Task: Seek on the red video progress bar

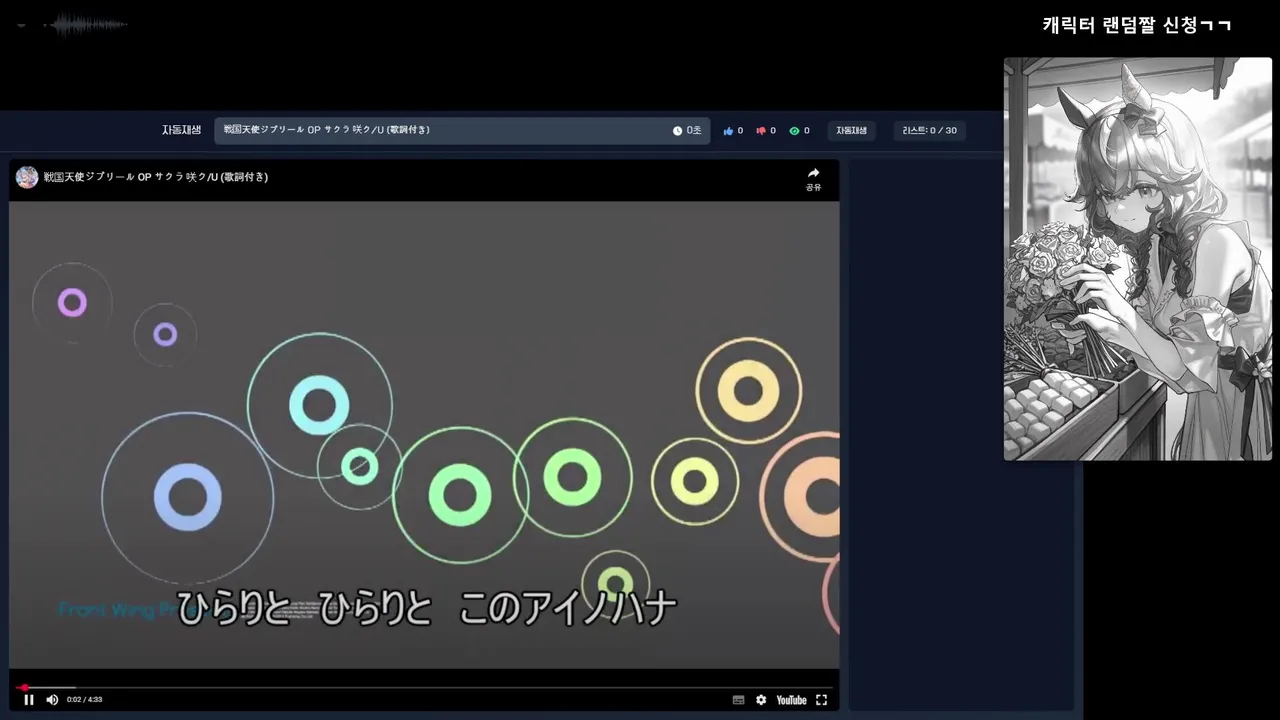Action: pyautogui.click(x=424, y=688)
